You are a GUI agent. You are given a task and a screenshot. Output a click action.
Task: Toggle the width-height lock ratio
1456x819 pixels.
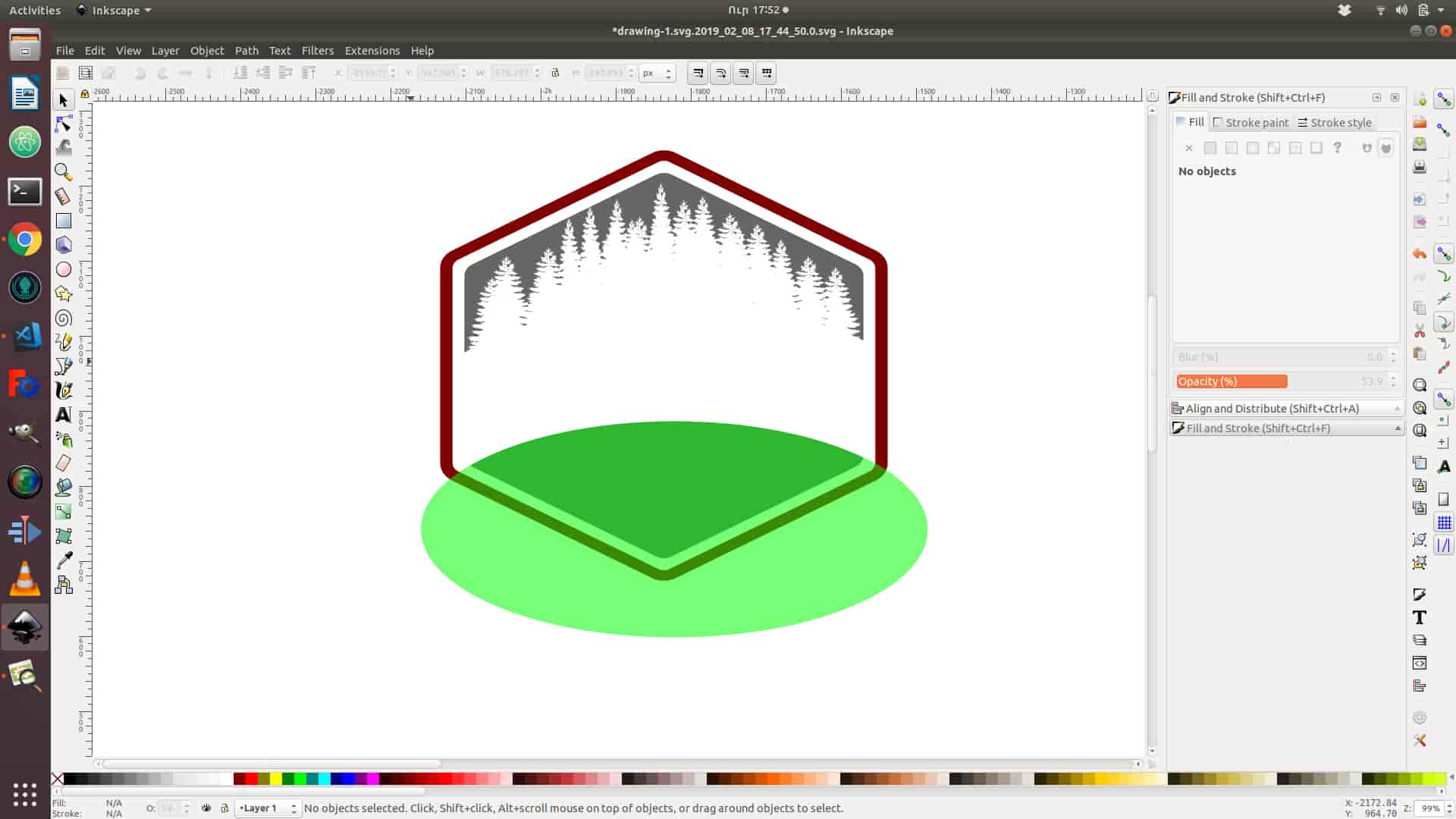tap(555, 73)
